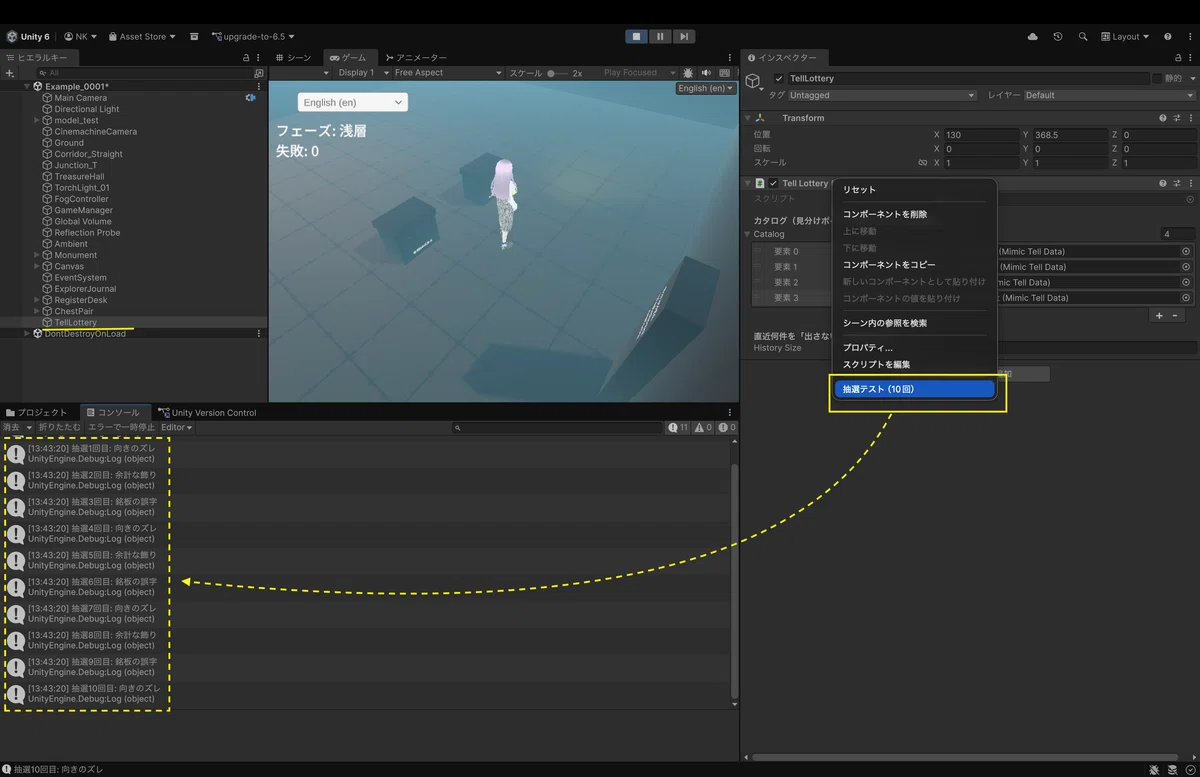Click the TellLottery game object cube icon
The height and width of the screenshot is (777, 1200).
[x=753, y=82]
